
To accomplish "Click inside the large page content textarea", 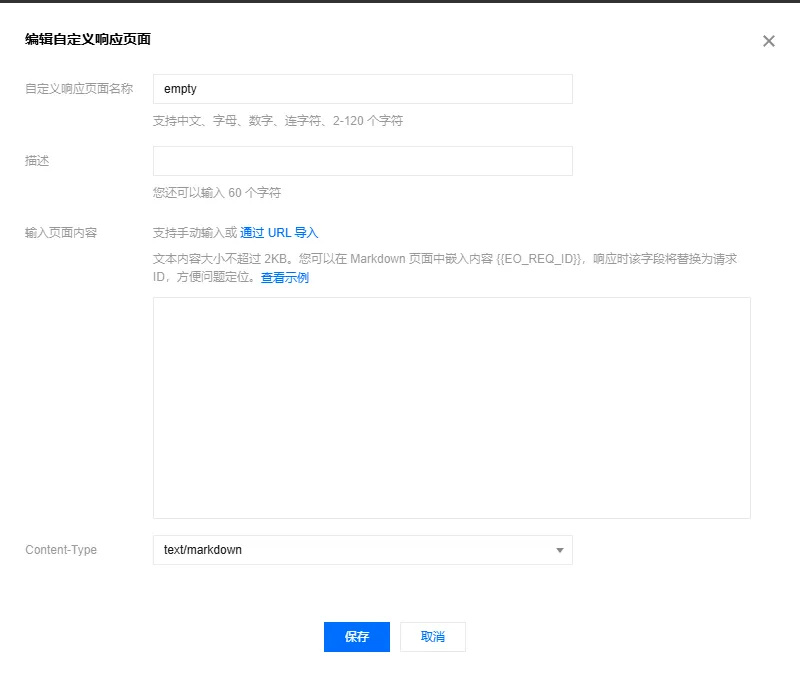I will (x=451, y=407).
